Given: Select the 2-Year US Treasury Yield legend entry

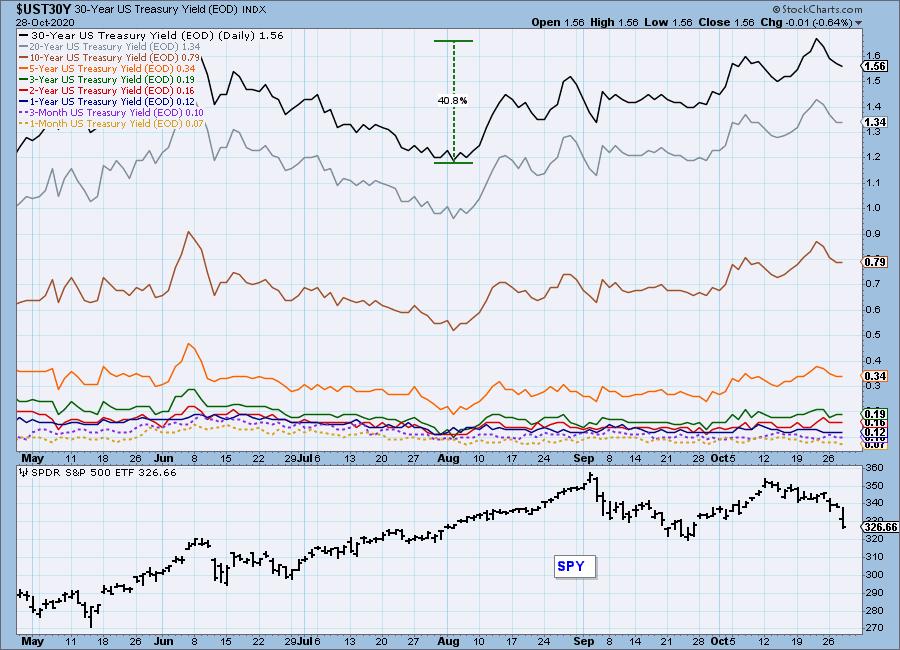Looking at the screenshot, I should (x=107, y=90).
